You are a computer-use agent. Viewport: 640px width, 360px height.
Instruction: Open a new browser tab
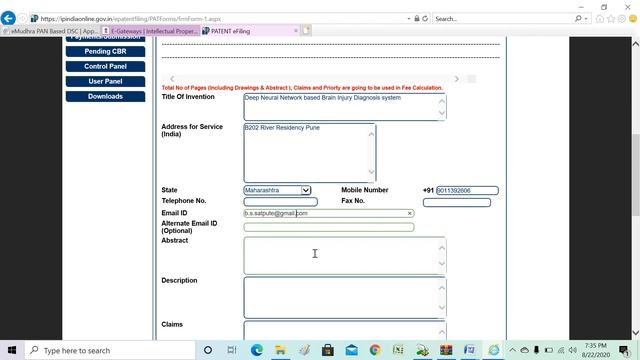306,31
